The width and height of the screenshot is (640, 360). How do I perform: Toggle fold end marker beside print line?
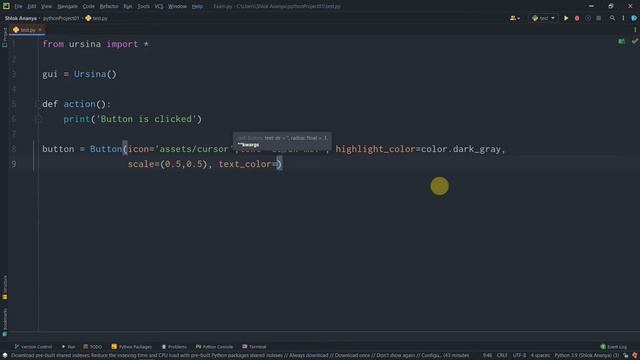(x=38, y=119)
